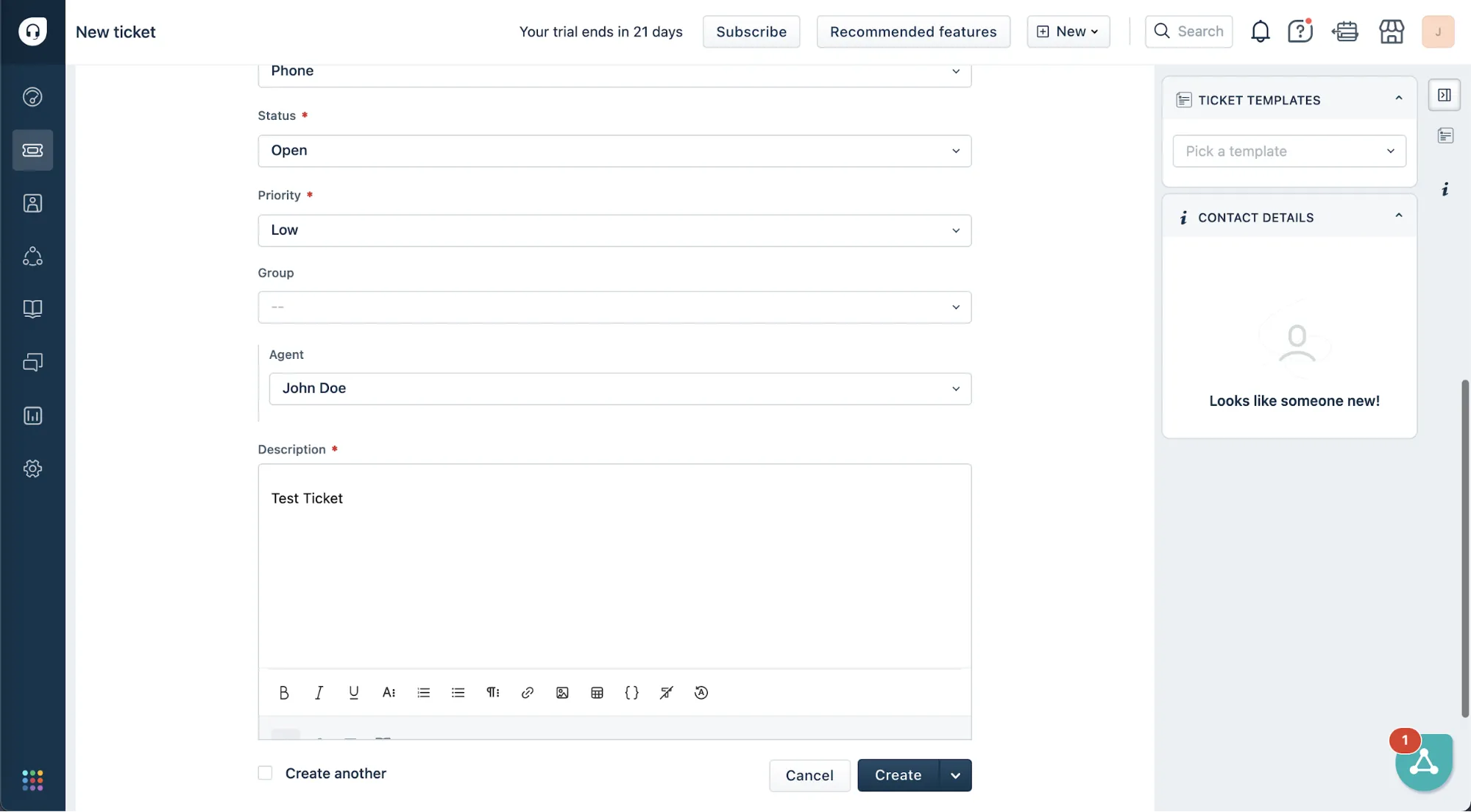Open the New menu in header
This screenshot has height=812, width=1471.
coord(1068,32)
